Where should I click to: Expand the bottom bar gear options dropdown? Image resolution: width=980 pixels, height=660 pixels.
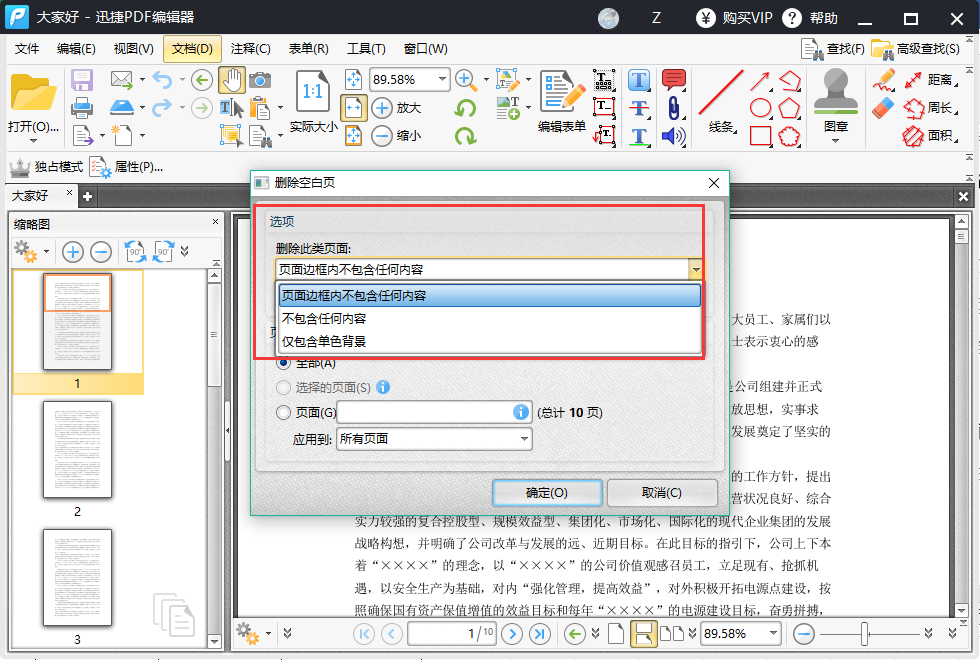[x=268, y=634]
